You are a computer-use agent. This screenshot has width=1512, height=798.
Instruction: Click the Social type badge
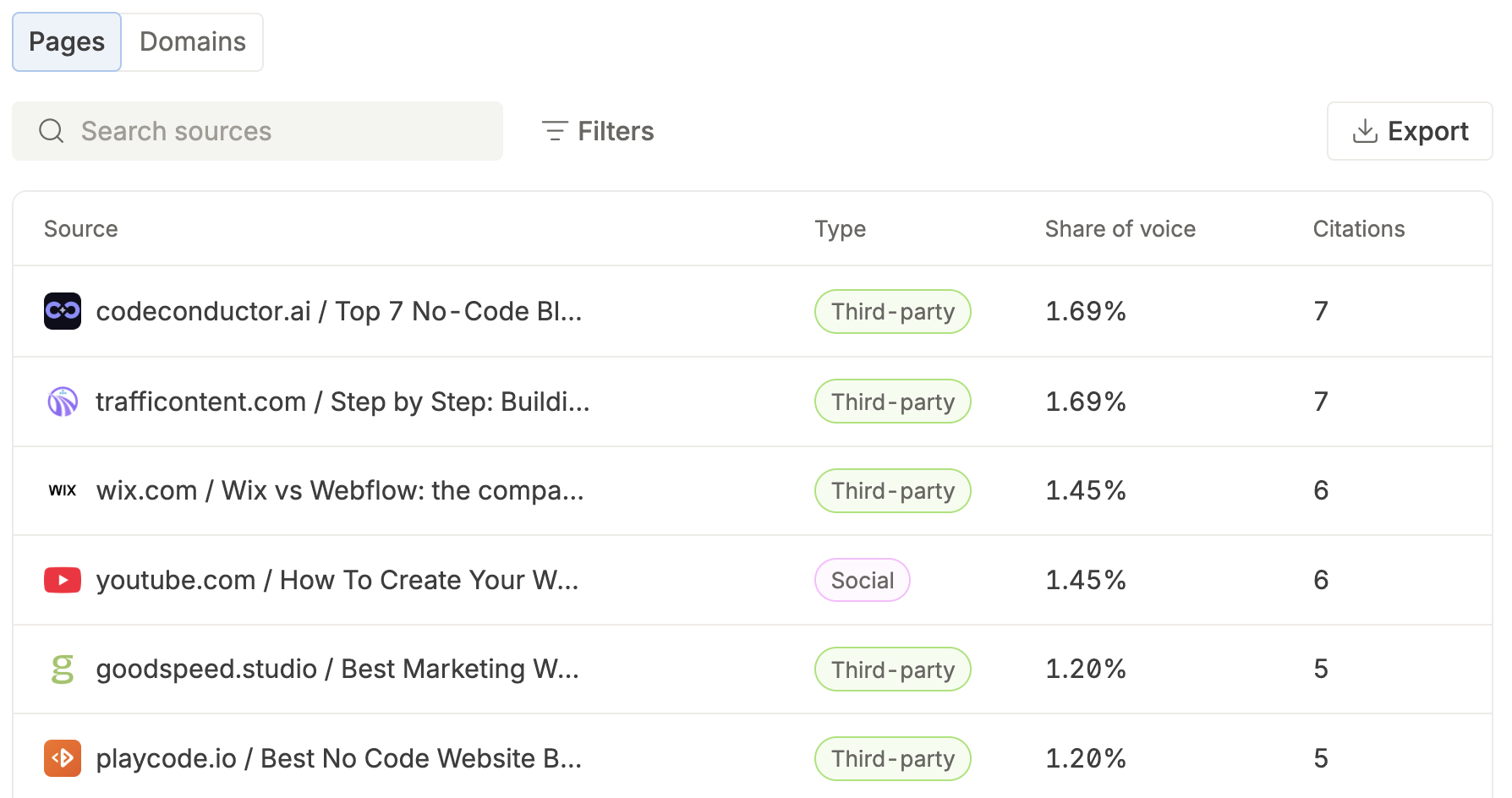click(x=862, y=580)
